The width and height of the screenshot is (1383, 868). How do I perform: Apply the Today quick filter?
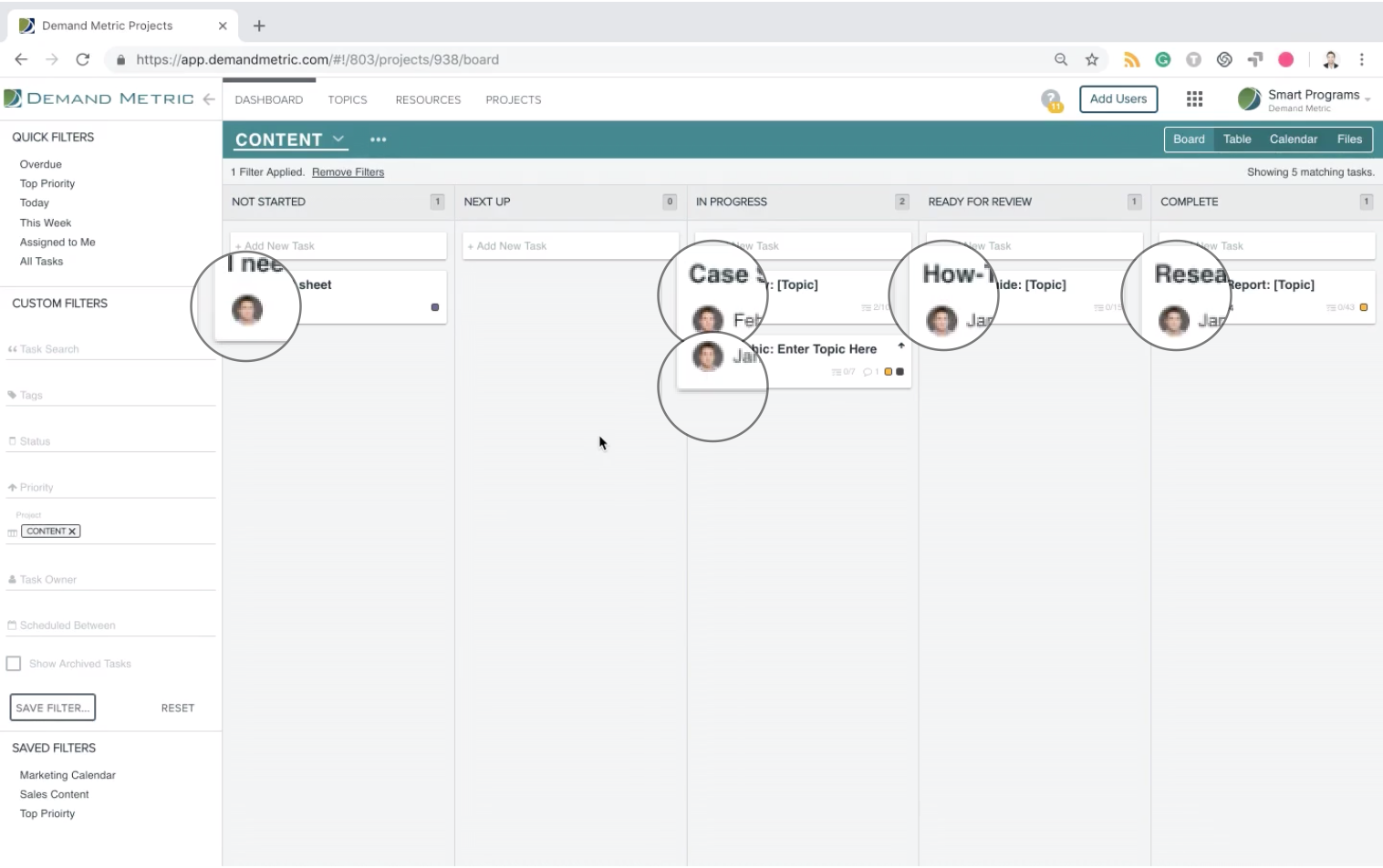[x=35, y=203]
